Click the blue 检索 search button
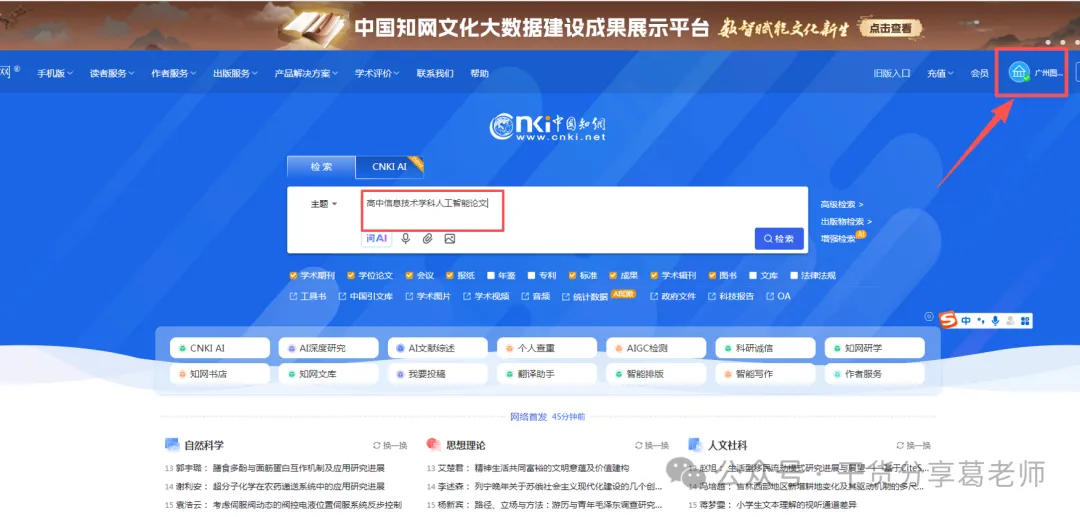Viewport: 1080px width, 517px height. click(779, 239)
